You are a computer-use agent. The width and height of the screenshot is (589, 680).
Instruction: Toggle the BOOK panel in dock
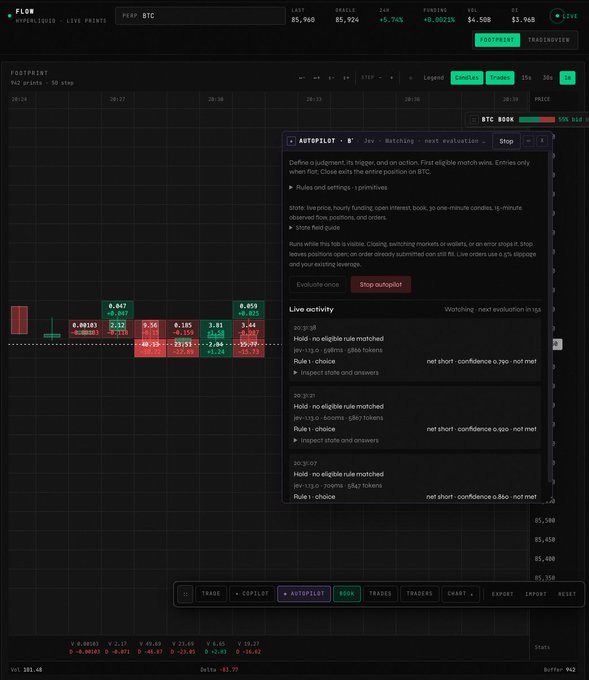(347, 594)
